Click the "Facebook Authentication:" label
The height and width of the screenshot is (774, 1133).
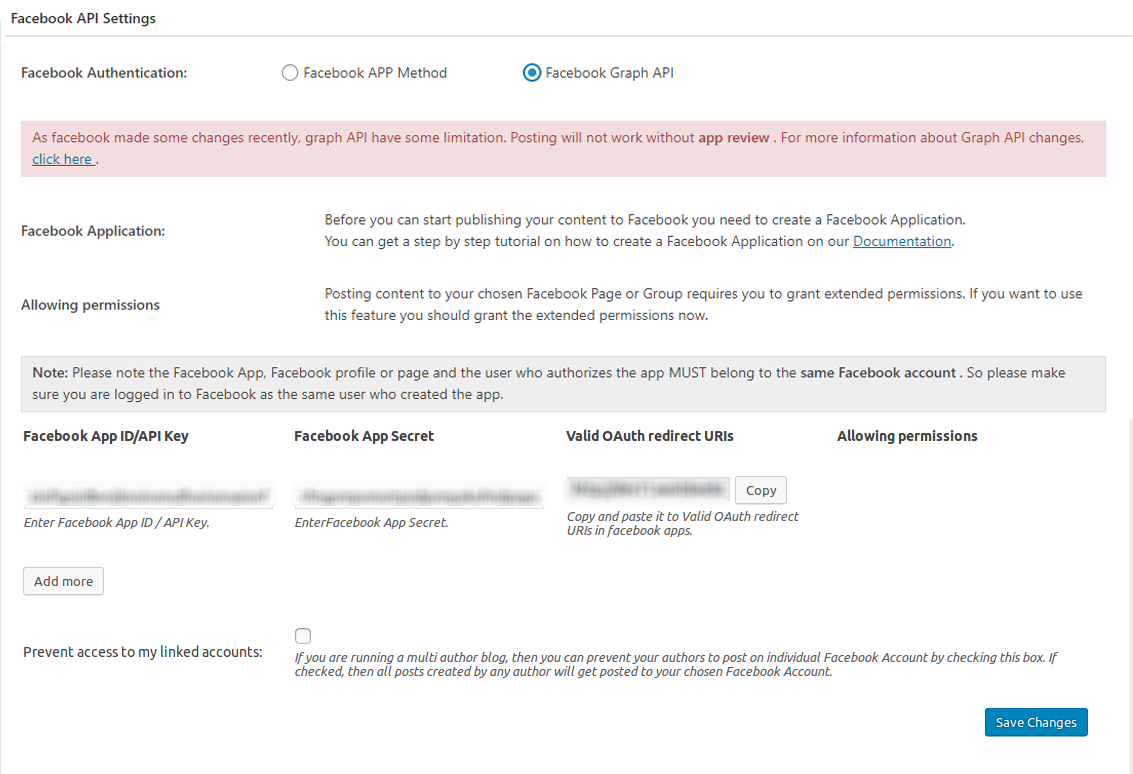point(104,73)
